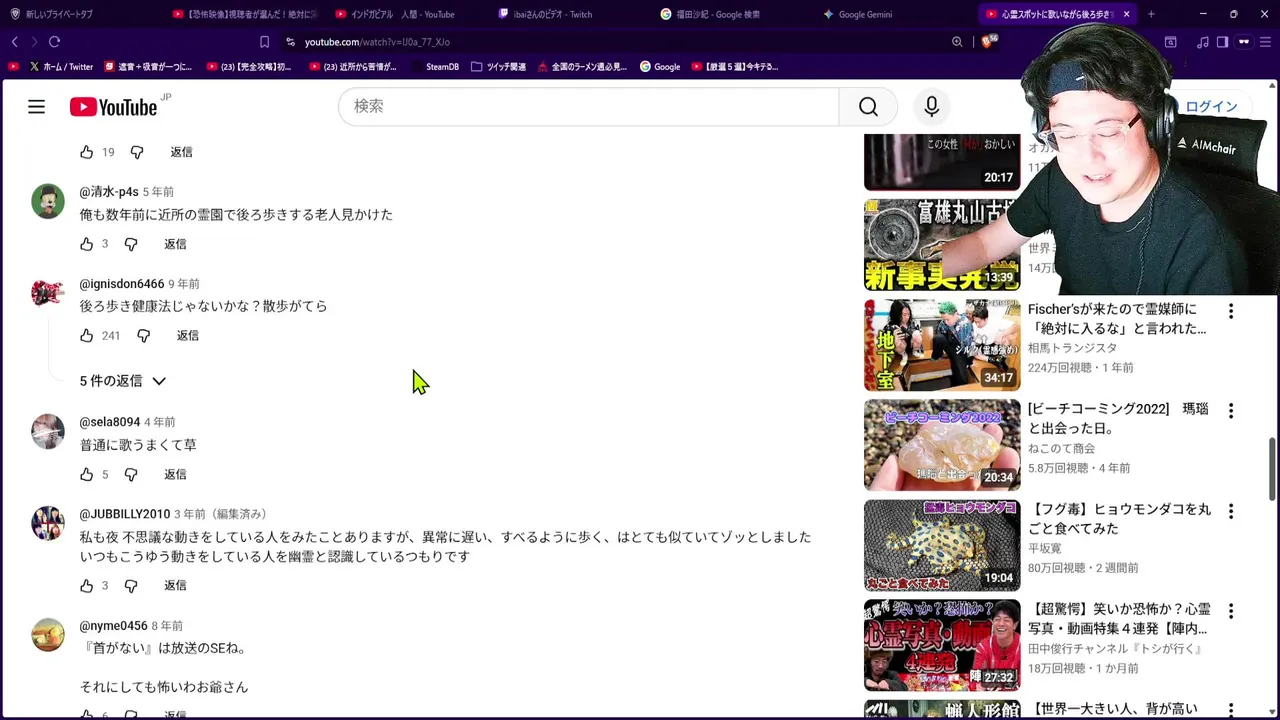This screenshot has width=1280, height=720.
Task: Open the video title ヒョウモンダコを丸ごと食べてみた
Action: 1119,519
